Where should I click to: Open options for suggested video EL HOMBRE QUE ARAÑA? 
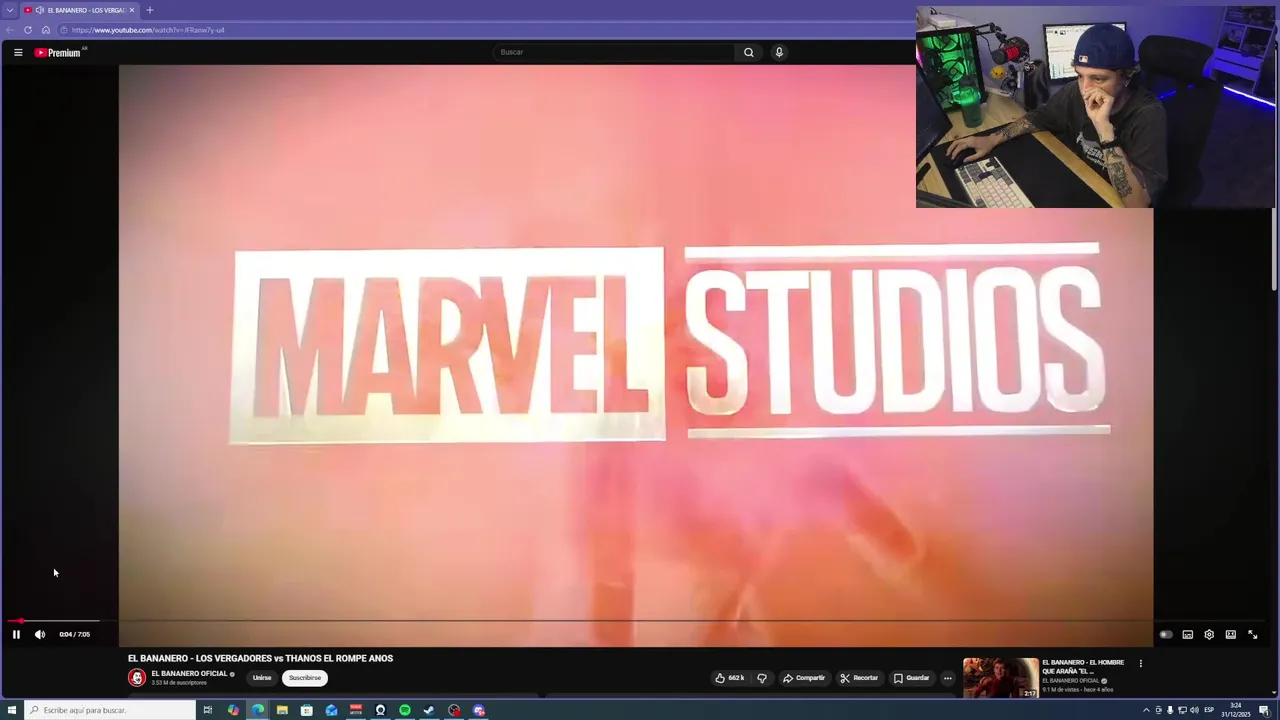coord(1140,663)
